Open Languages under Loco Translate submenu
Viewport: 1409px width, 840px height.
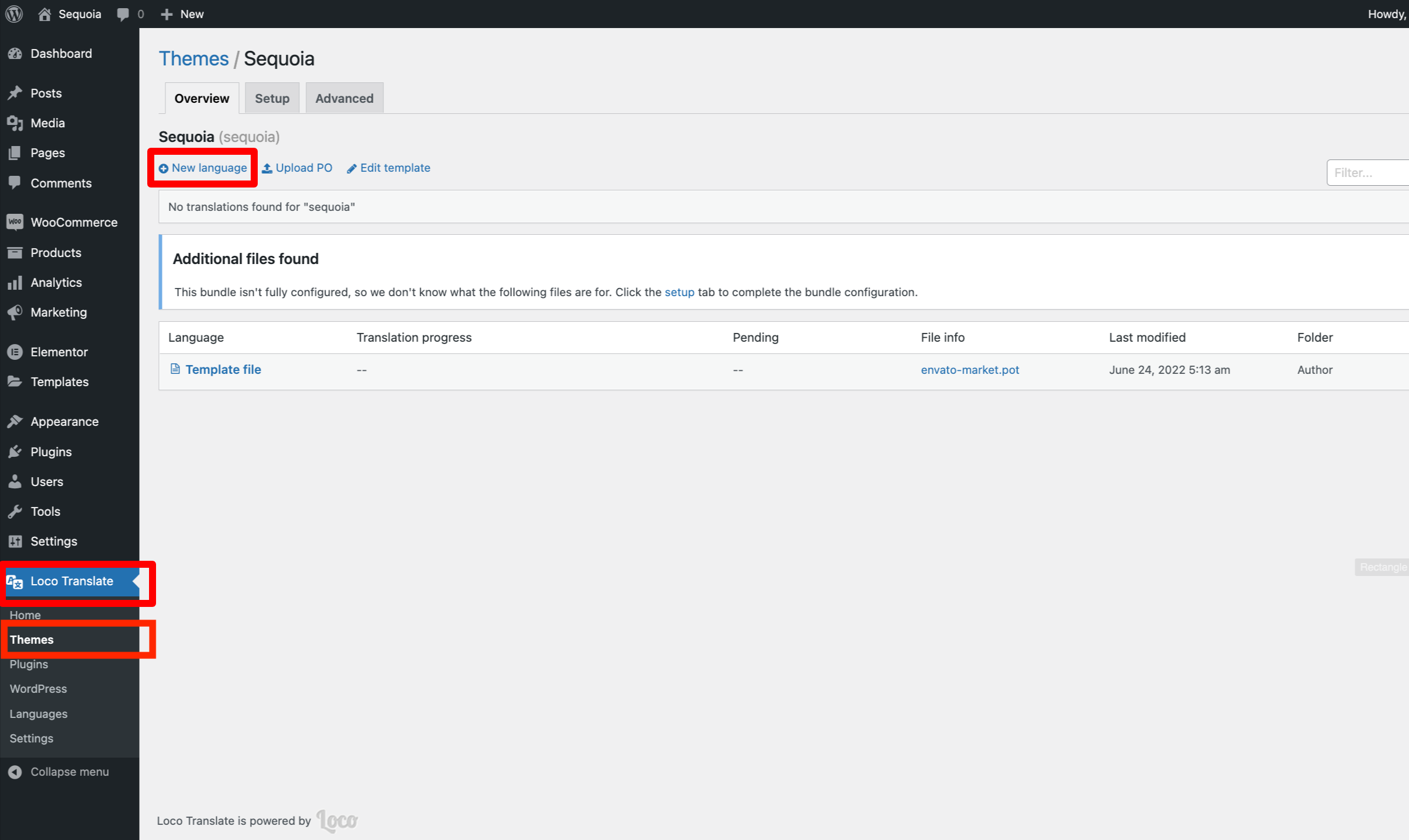pos(39,714)
